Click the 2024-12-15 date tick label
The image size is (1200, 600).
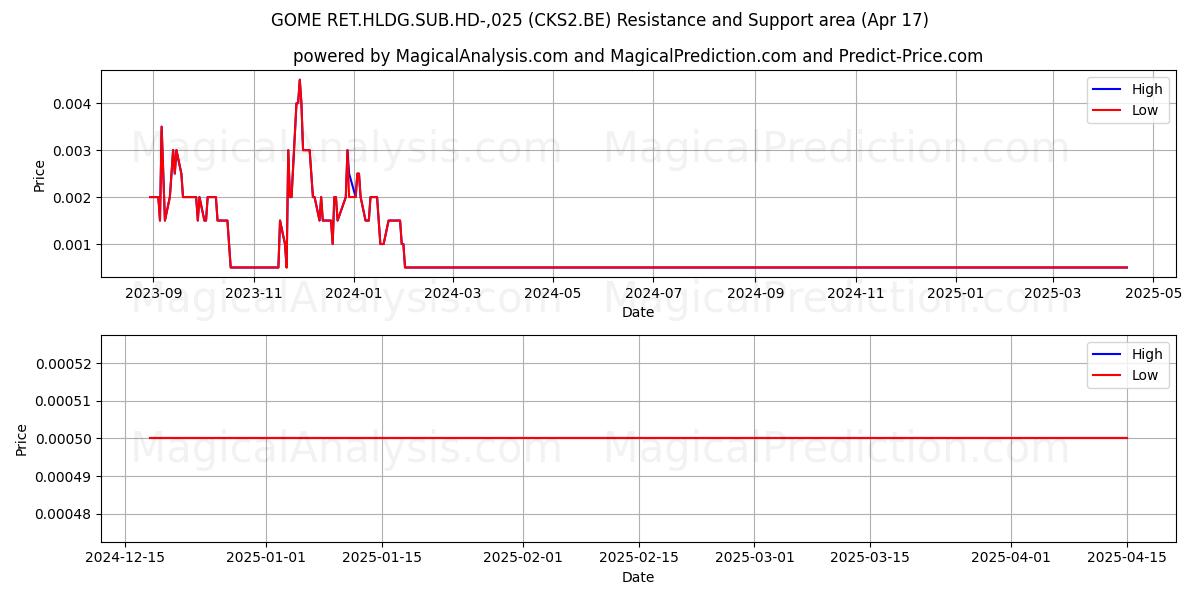pyautogui.click(x=124, y=559)
